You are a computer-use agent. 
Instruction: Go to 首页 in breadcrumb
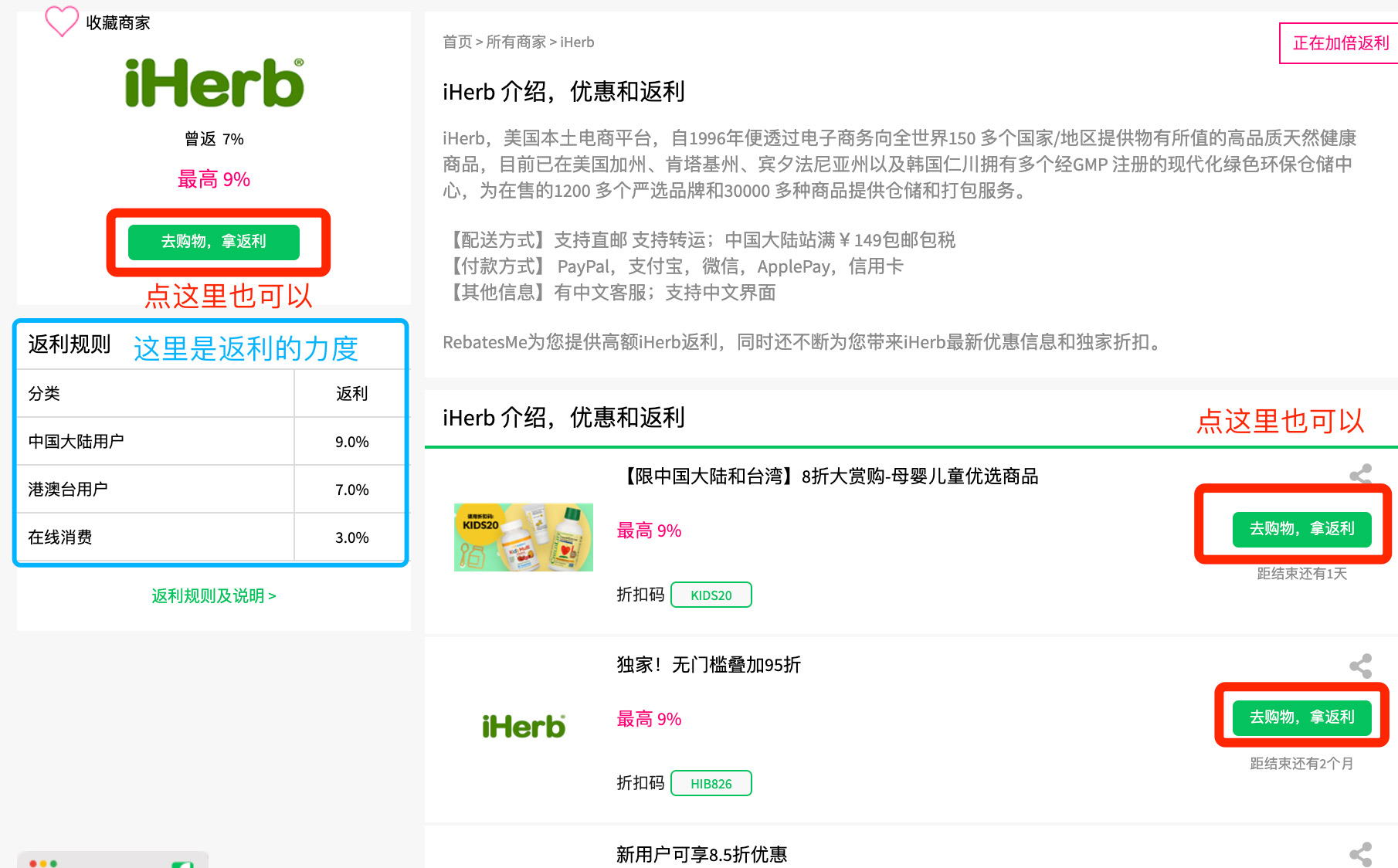click(x=457, y=42)
